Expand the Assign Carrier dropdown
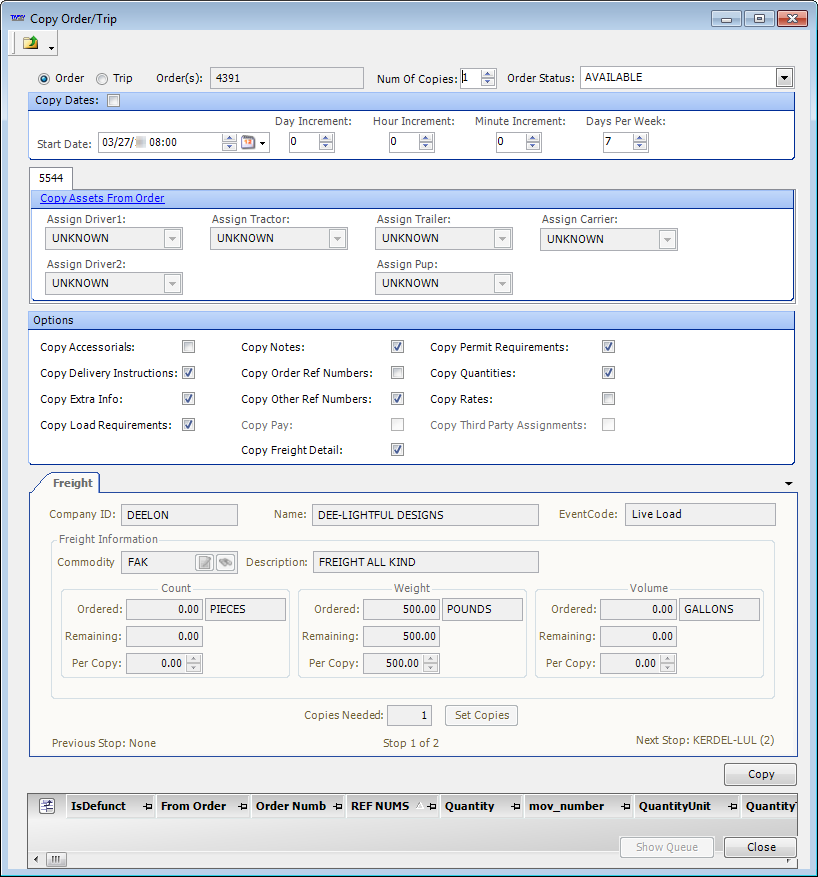818x877 pixels. (x=668, y=239)
